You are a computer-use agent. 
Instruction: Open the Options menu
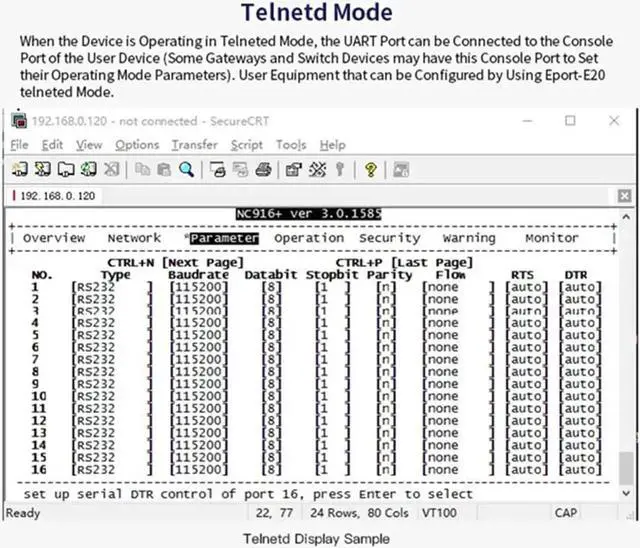tap(137, 145)
